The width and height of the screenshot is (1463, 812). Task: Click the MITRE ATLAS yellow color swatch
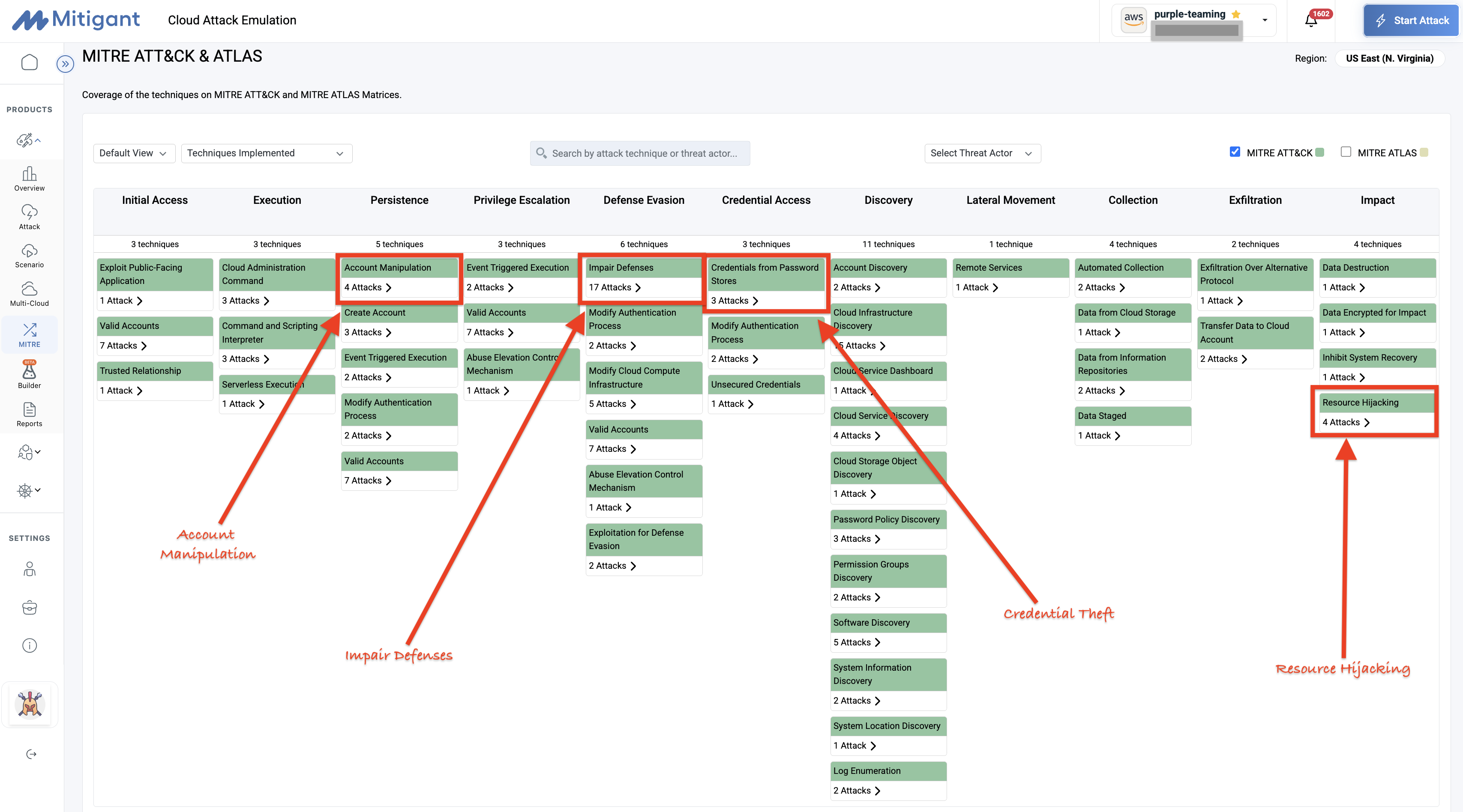point(1424,152)
